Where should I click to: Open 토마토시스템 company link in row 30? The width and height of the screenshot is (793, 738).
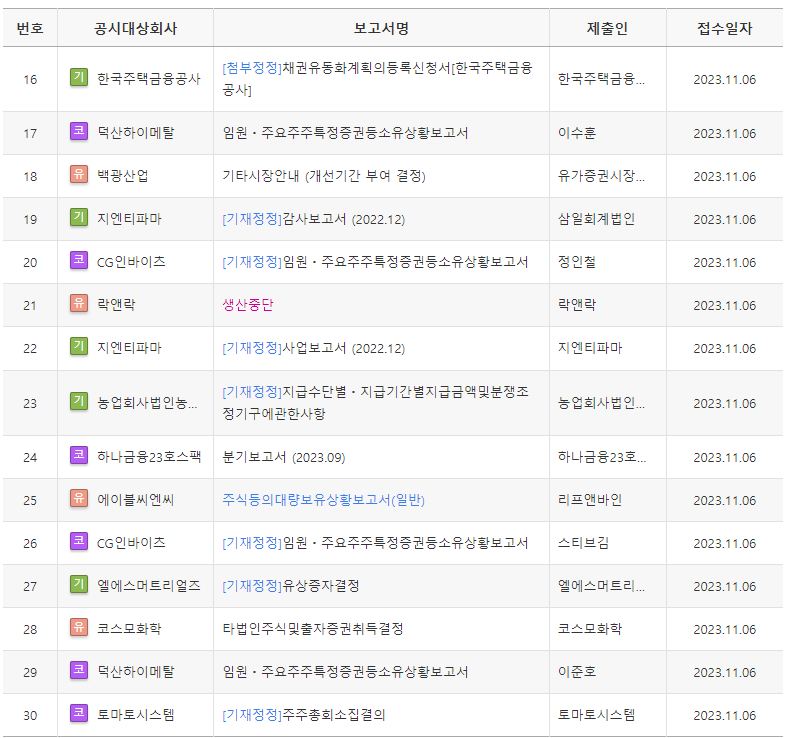pyautogui.click(x=136, y=715)
